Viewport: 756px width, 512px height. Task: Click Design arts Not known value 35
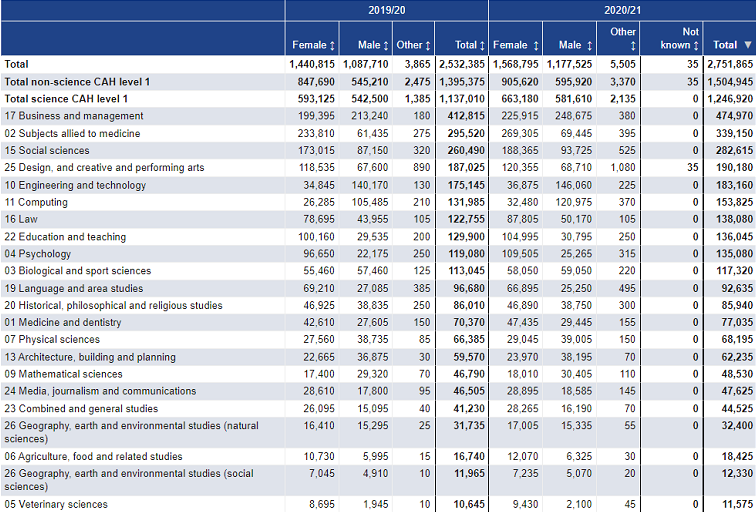692,168
